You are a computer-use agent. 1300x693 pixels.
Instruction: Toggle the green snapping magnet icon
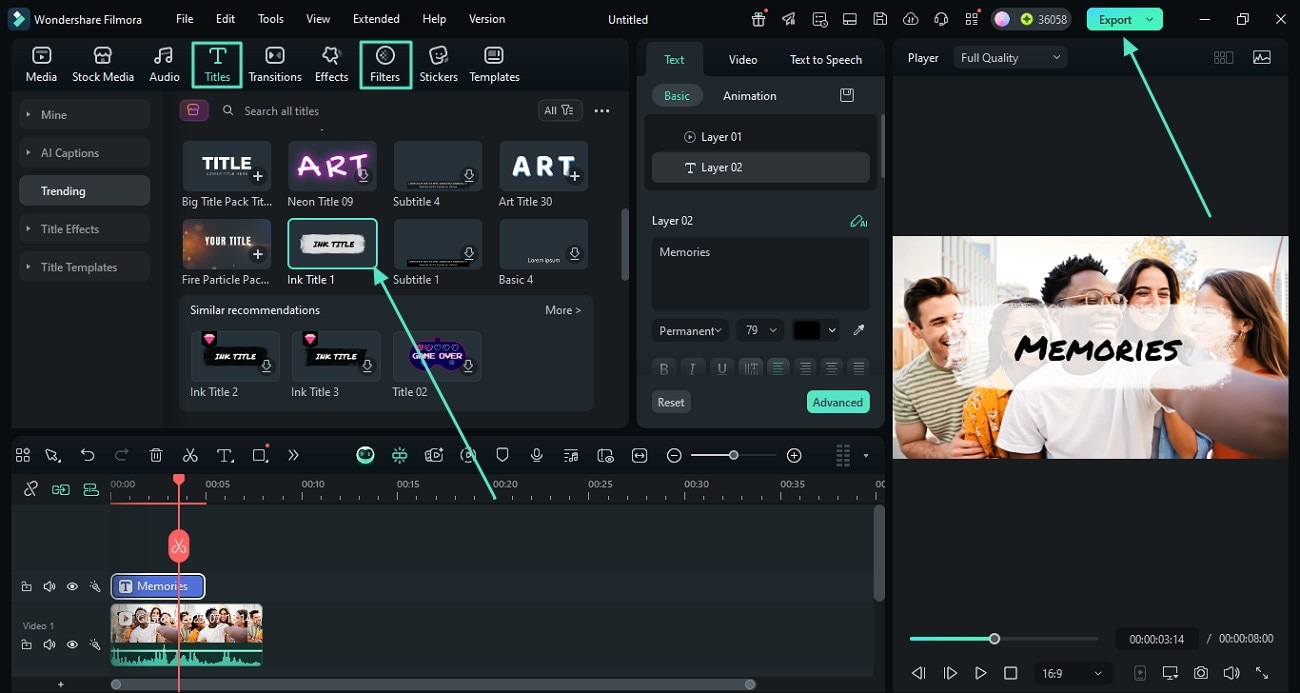click(x=400, y=455)
